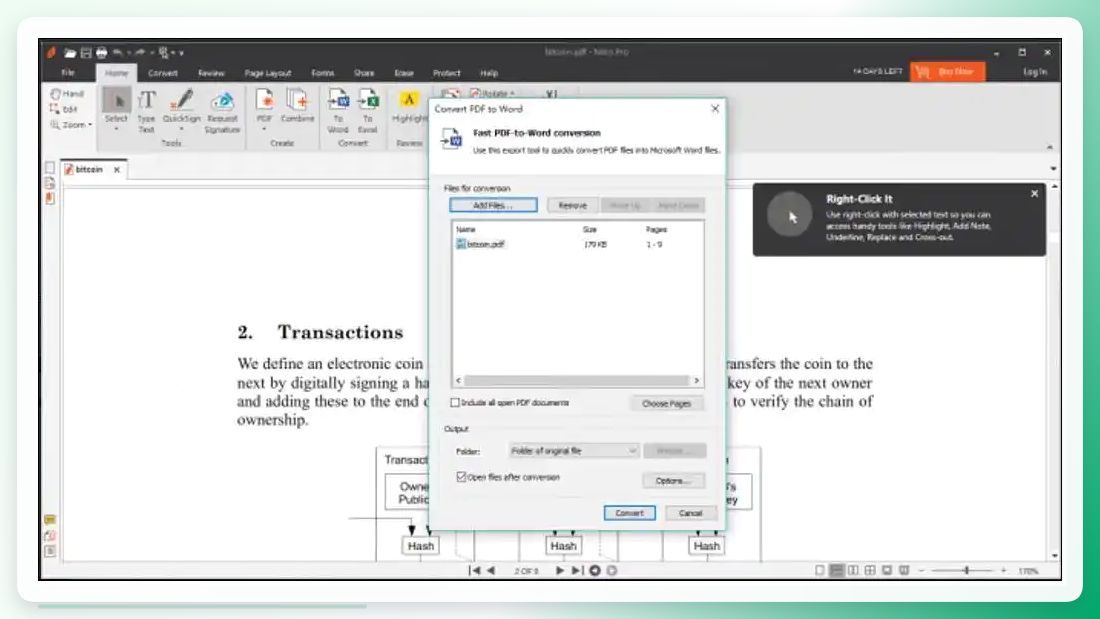Switch to the Page Layout tab
The width and height of the screenshot is (1100, 619).
pyautogui.click(x=268, y=73)
